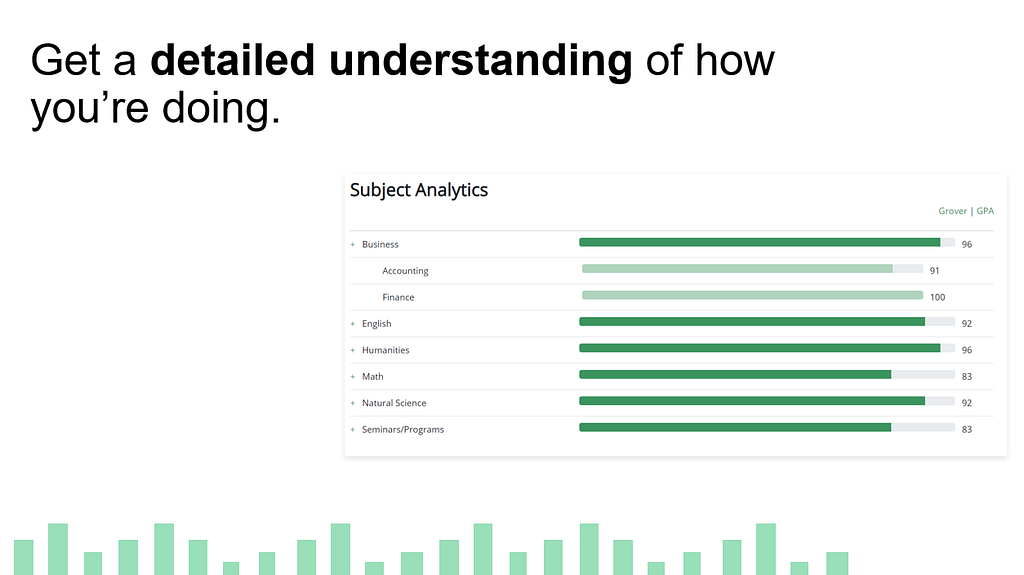Expand the English subject row
Image resolution: width=1024 pixels, height=575 pixels.
coord(352,324)
